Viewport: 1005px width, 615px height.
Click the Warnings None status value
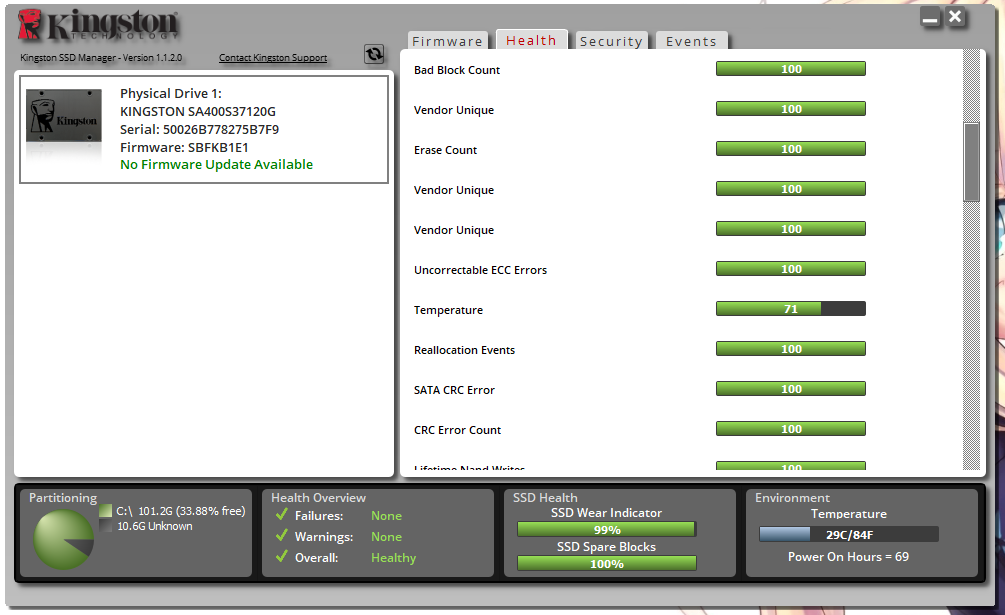coord(386,537)
